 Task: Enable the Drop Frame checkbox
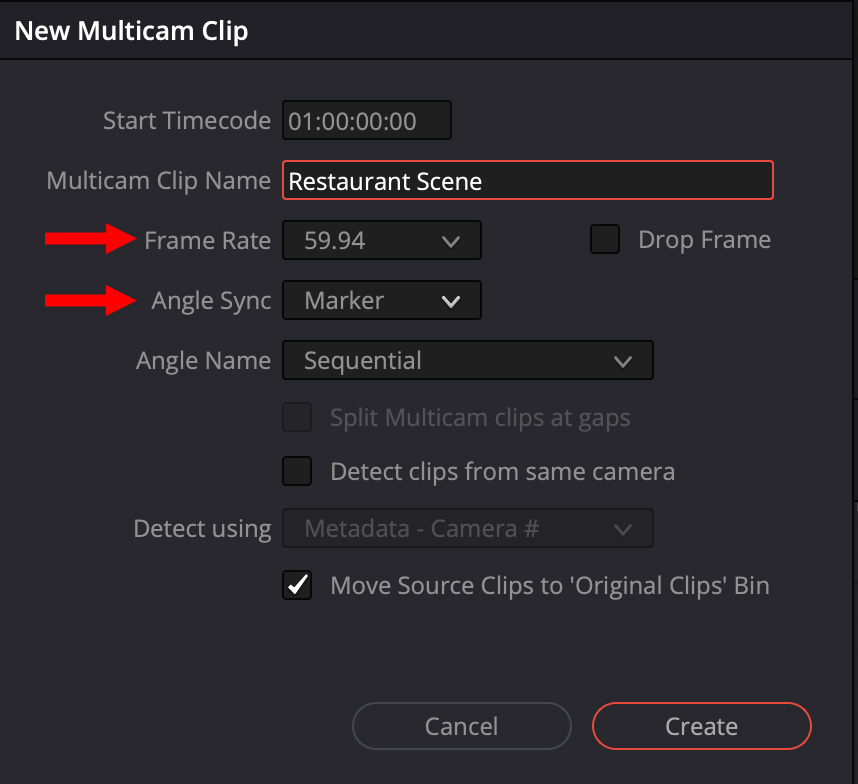click(x=605, y=239)
